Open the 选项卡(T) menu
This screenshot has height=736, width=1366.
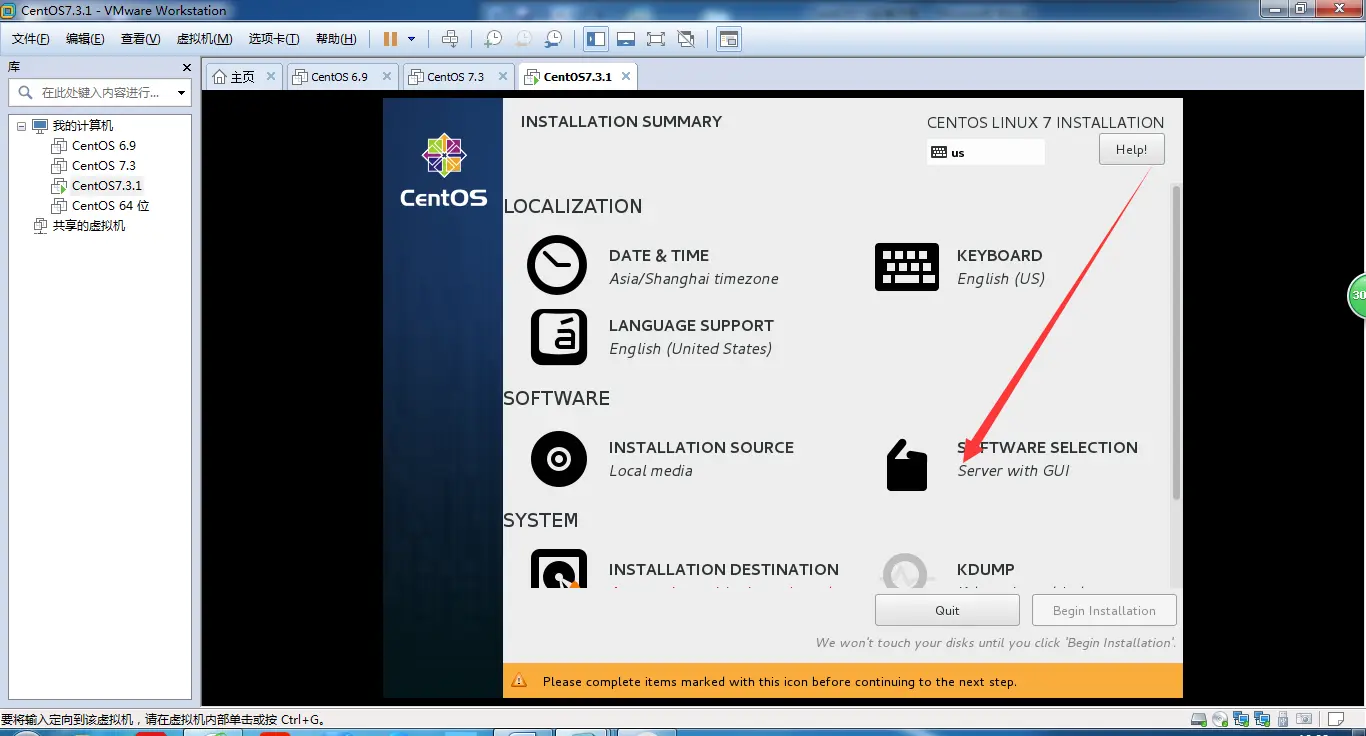274,39
